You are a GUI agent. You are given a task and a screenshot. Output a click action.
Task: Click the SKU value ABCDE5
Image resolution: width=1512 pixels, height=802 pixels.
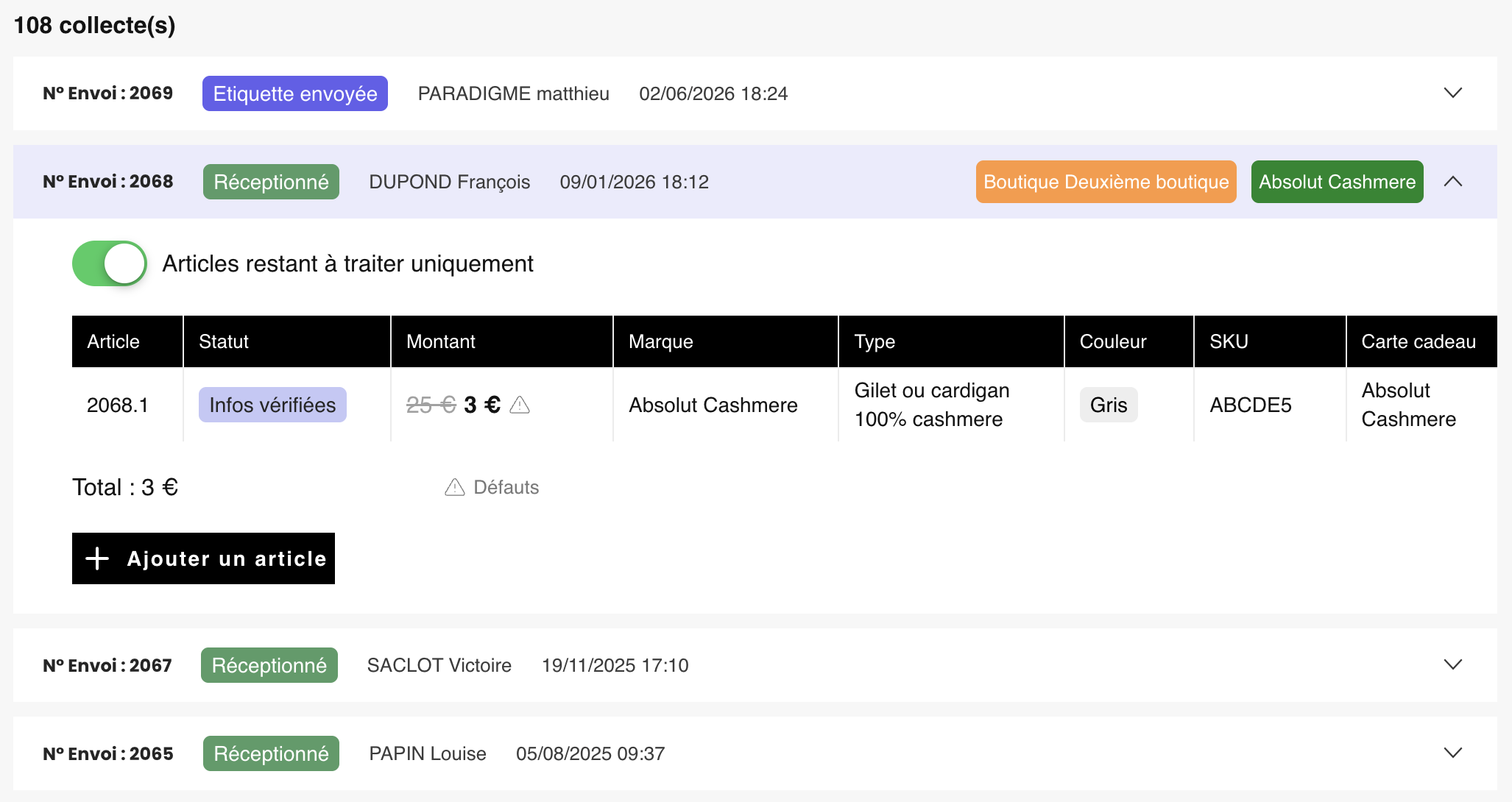point(1251,405)
